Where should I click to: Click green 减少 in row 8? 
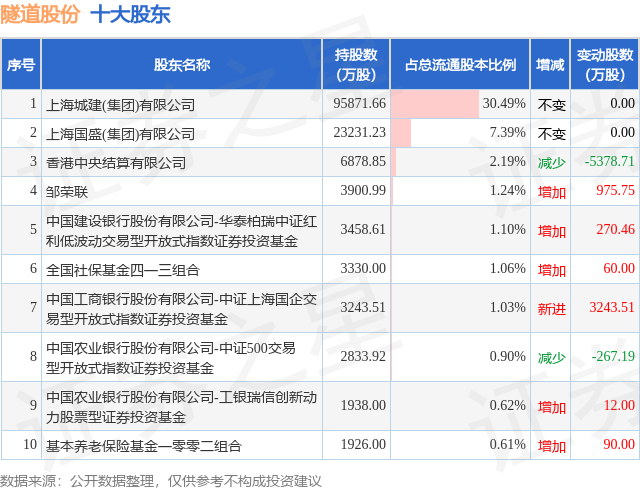[x=551, y=358]
